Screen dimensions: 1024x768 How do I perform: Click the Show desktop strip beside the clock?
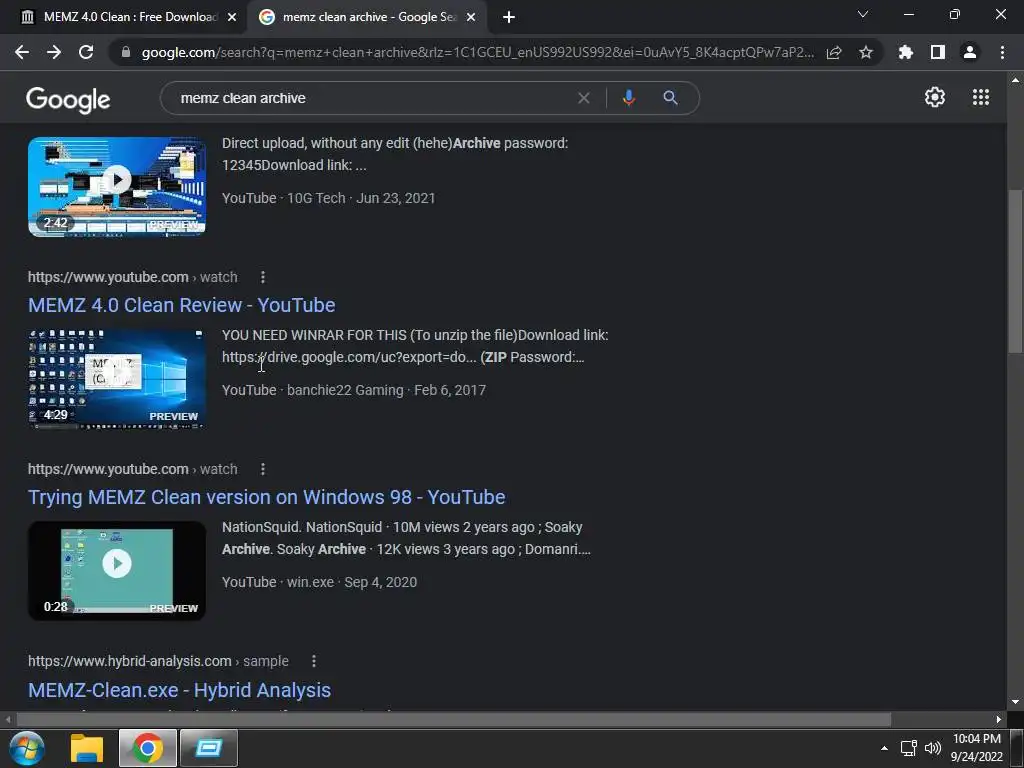point(1017,748)
